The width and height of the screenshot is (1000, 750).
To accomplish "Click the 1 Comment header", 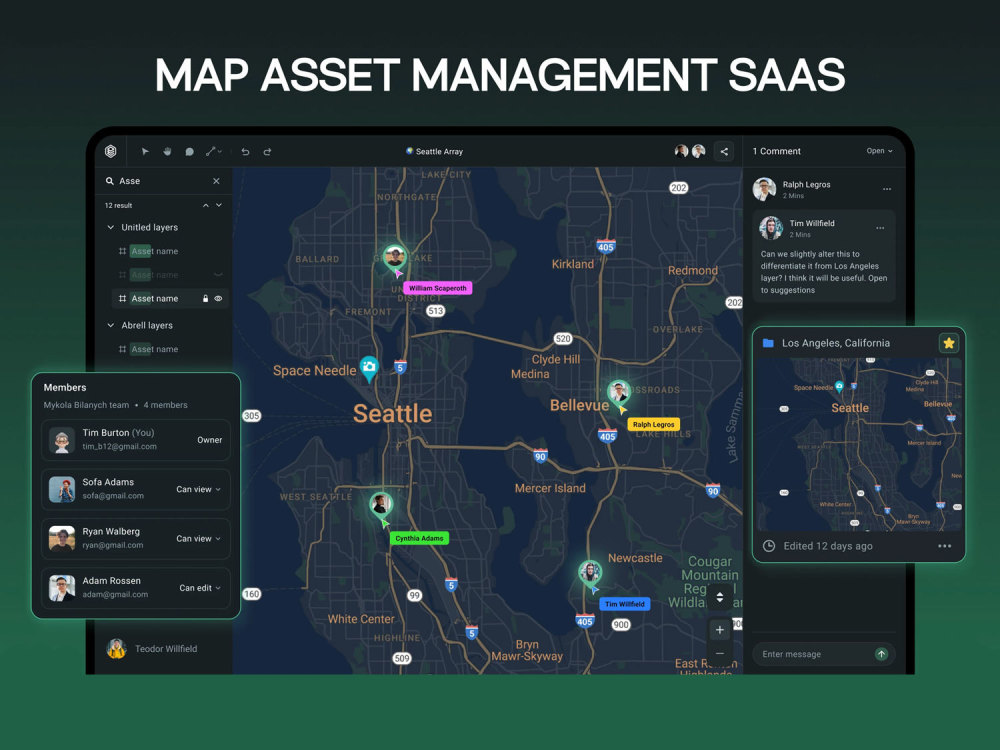I will click(x=776, y=151).
